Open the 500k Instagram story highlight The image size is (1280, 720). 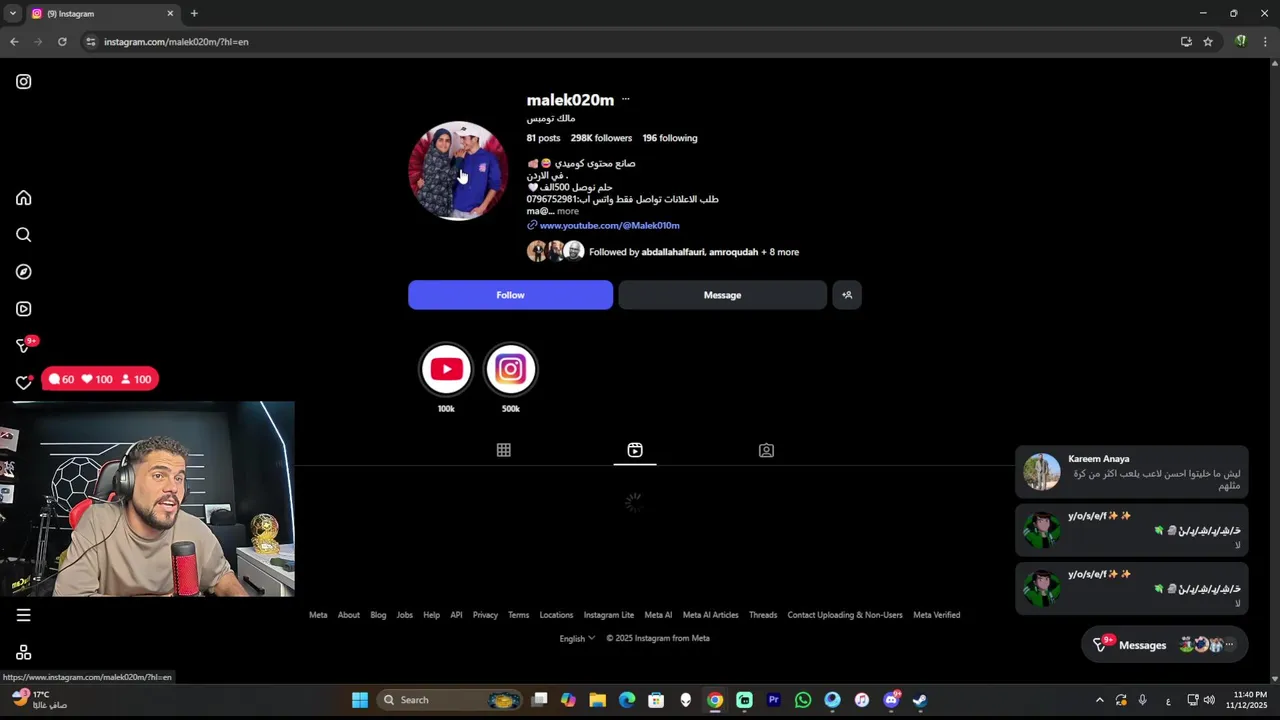[510, 369]
